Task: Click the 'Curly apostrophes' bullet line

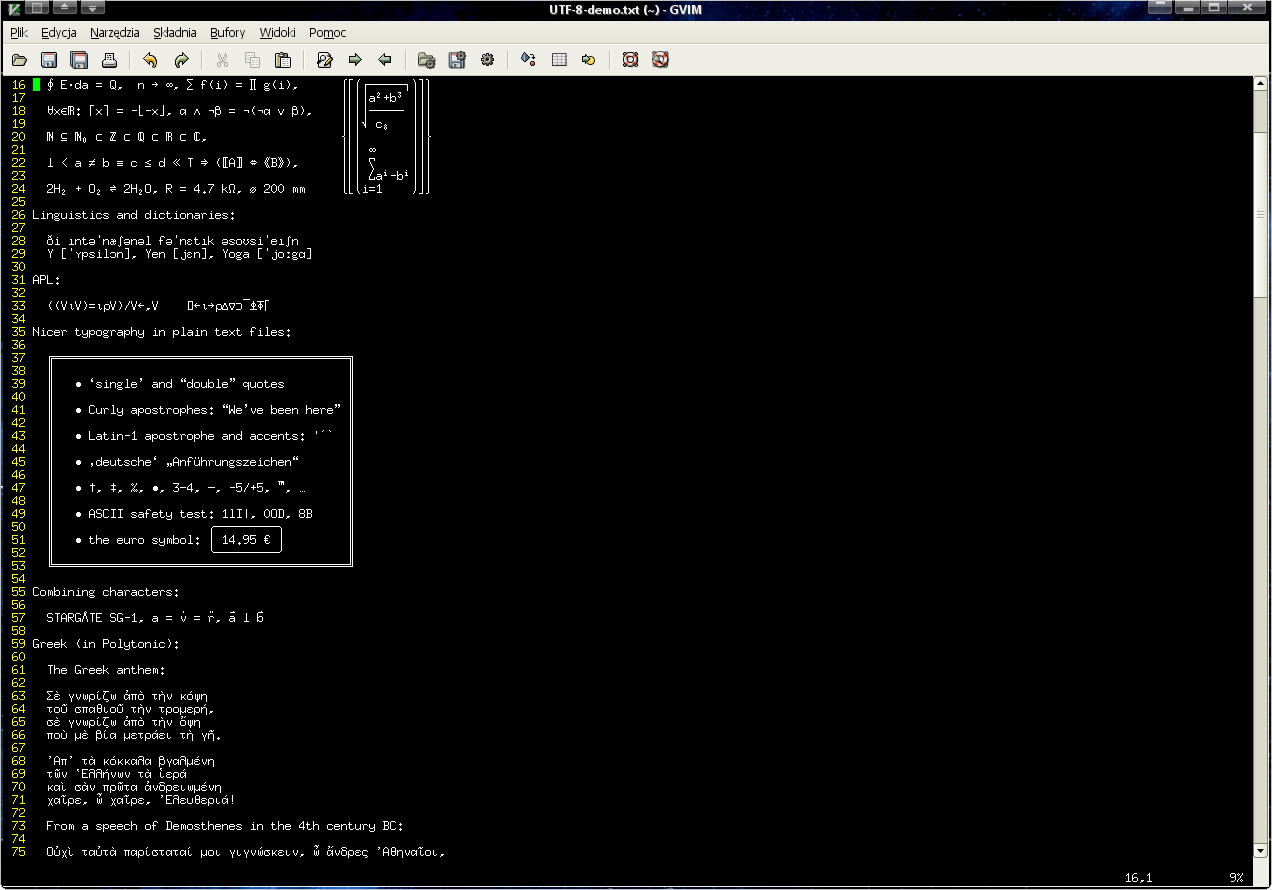Action: pos(208,410)
